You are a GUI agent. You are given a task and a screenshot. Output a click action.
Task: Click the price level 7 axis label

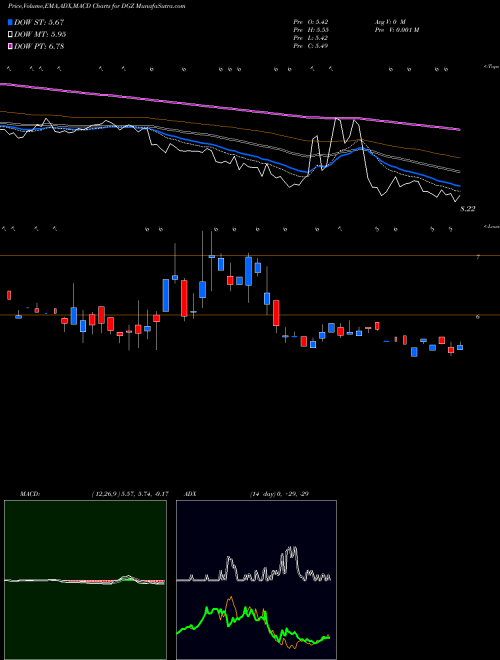point(478,257)
